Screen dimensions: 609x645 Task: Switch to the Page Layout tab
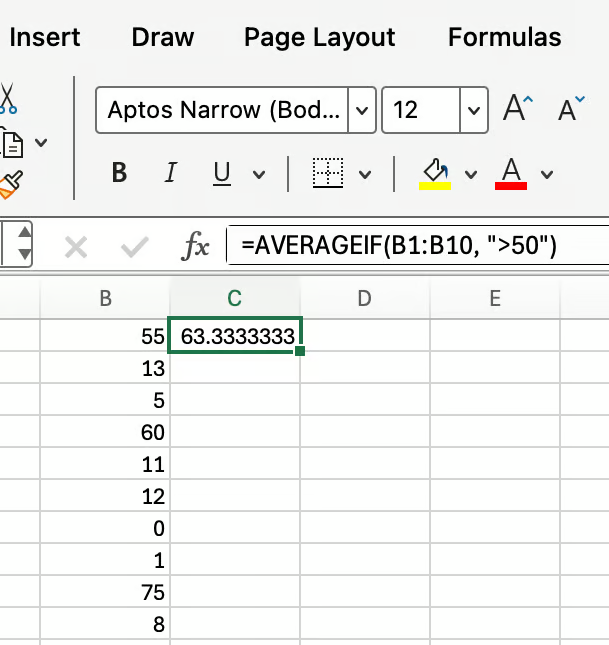coord(319,37)
